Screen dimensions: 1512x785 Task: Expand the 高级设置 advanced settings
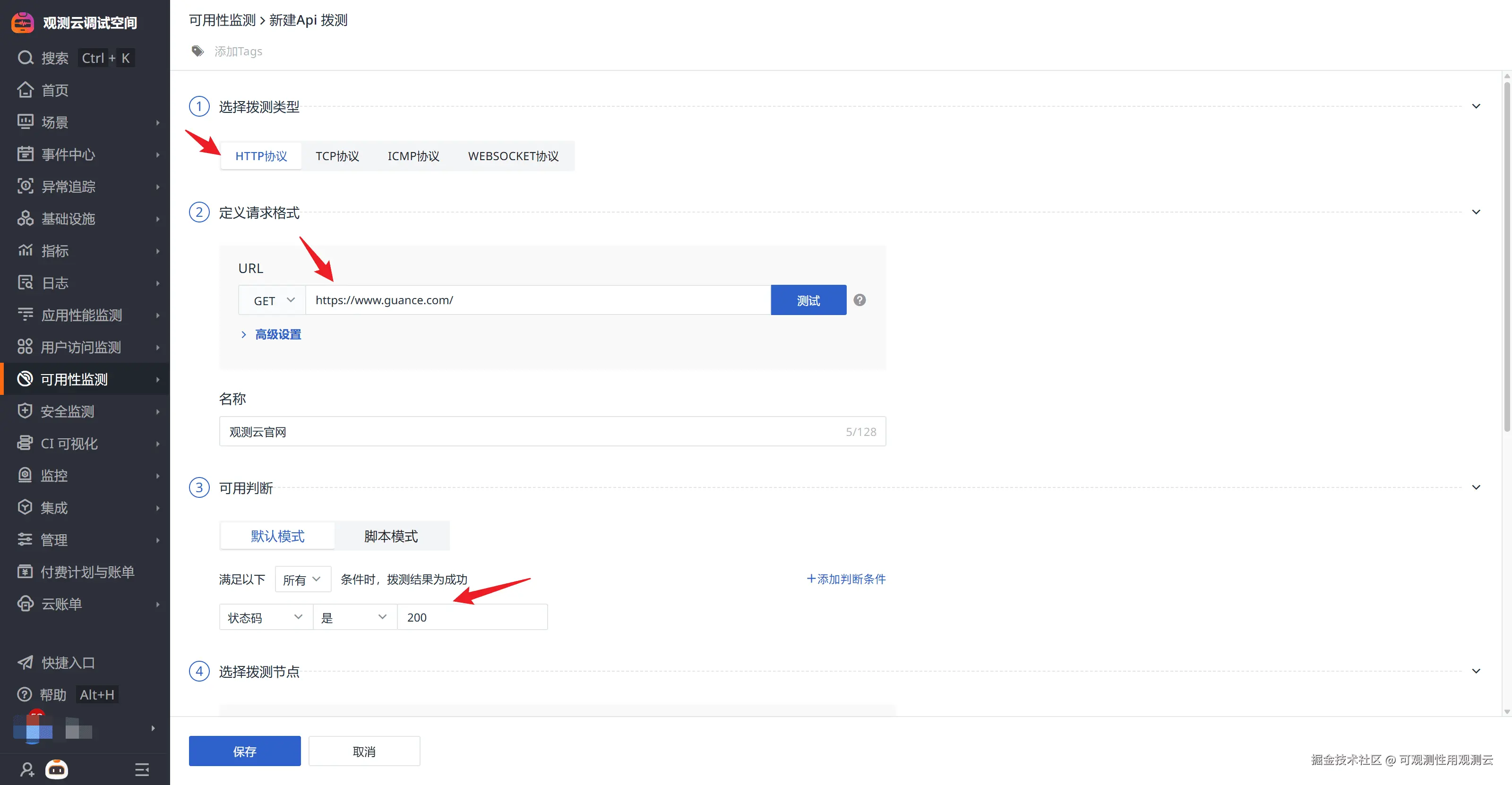click(x=278, y=334)
